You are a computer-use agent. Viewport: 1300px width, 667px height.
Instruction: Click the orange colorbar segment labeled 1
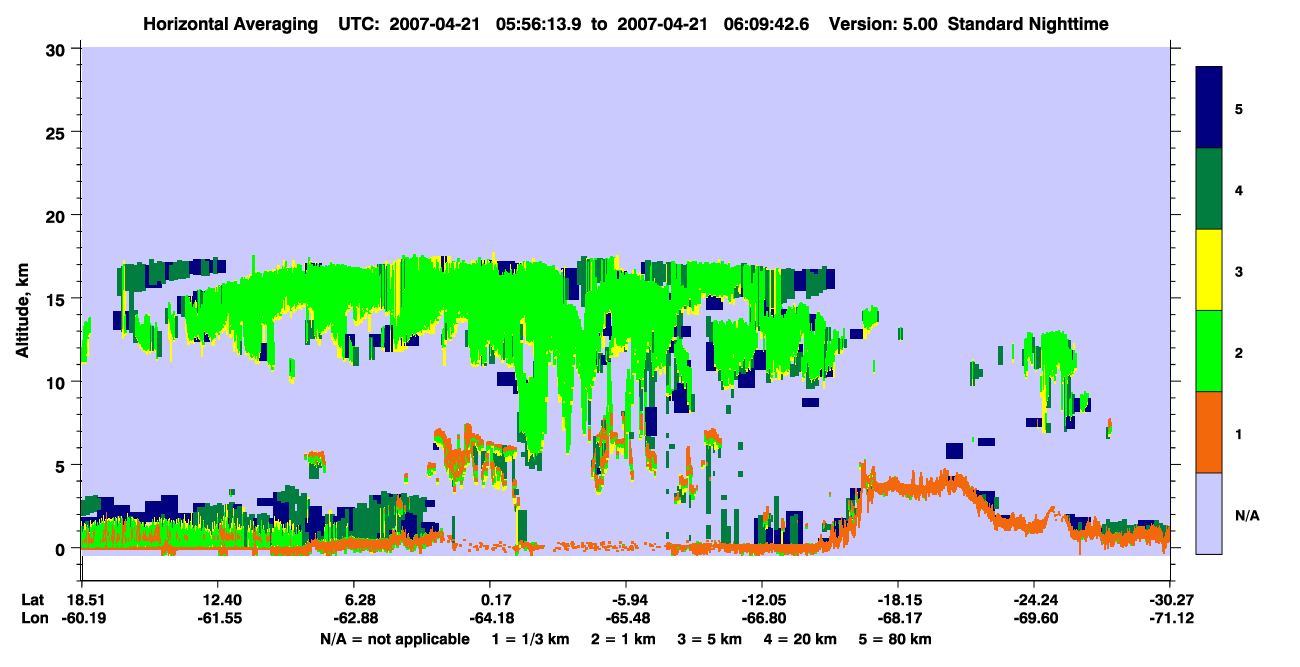(1209, 432)
